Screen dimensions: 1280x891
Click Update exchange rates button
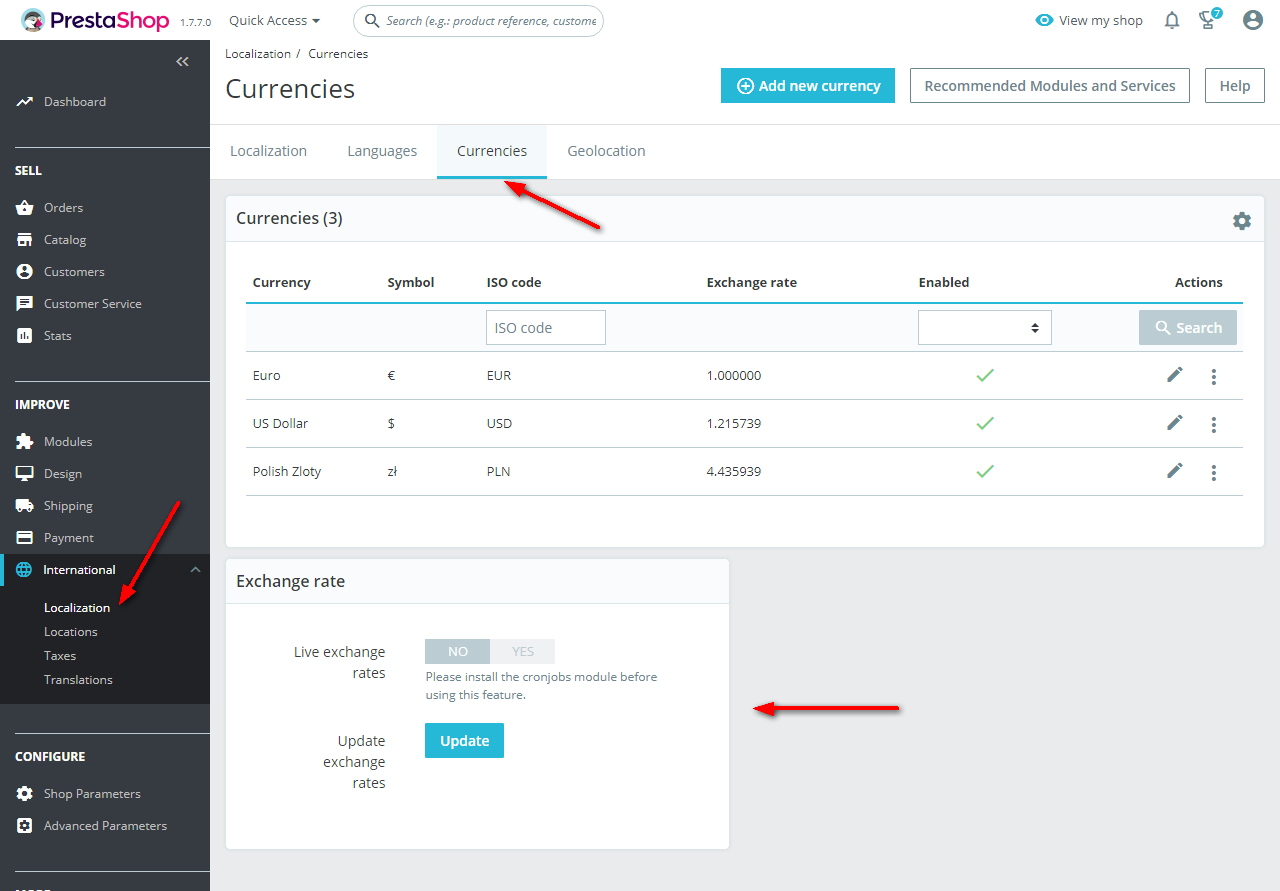click(x=464, y=740)
